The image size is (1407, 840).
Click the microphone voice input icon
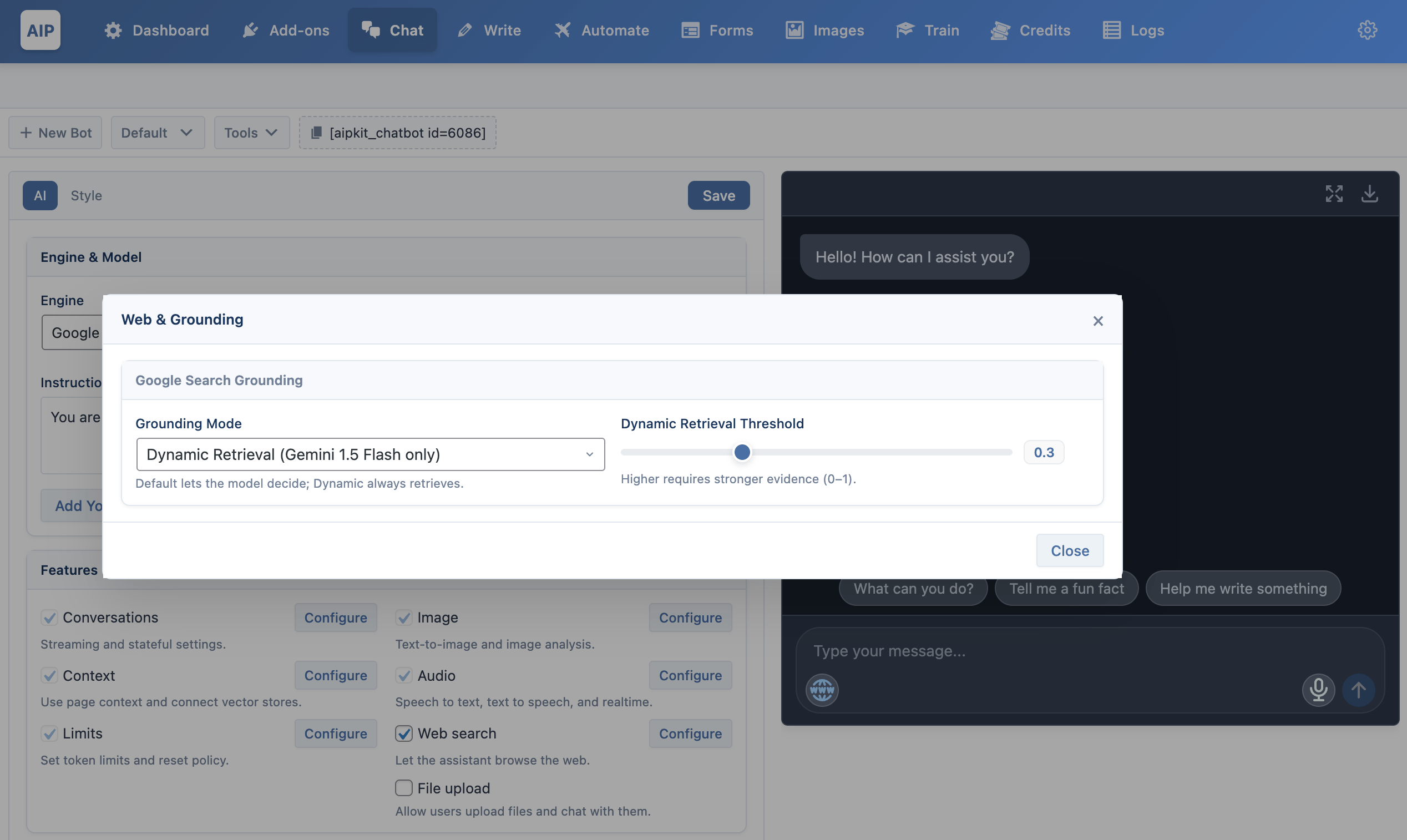tap(1318, 690)
